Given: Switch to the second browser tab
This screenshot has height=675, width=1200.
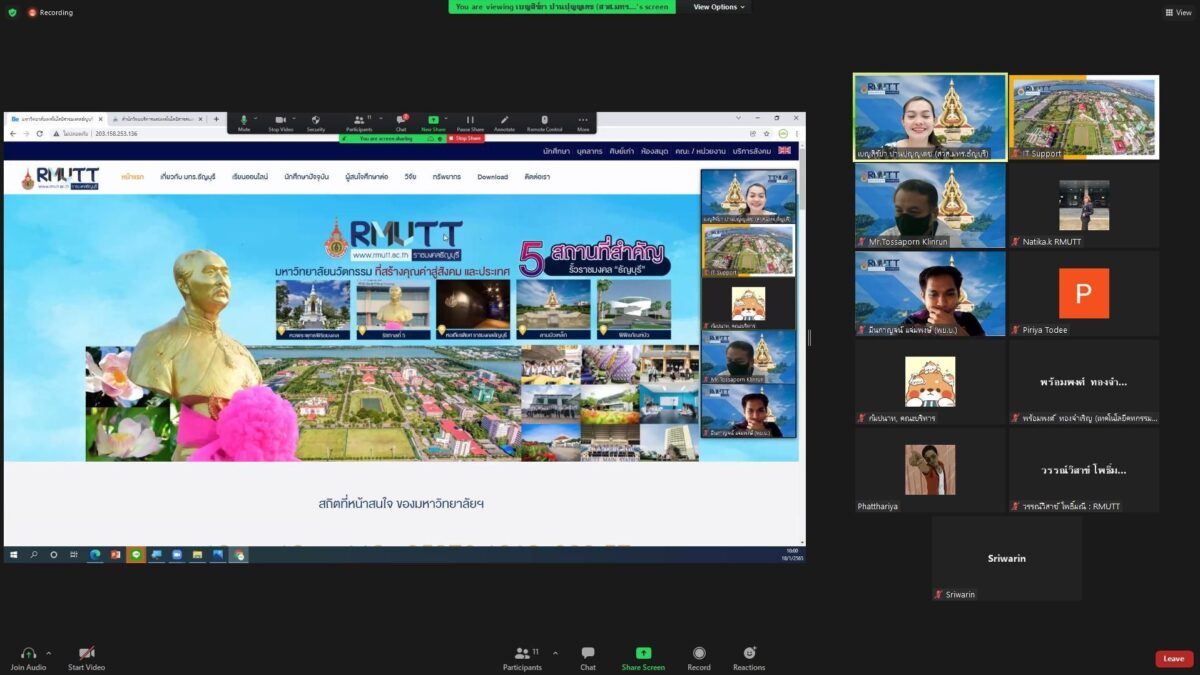Looking at the screenshot, I should [158, 119].
